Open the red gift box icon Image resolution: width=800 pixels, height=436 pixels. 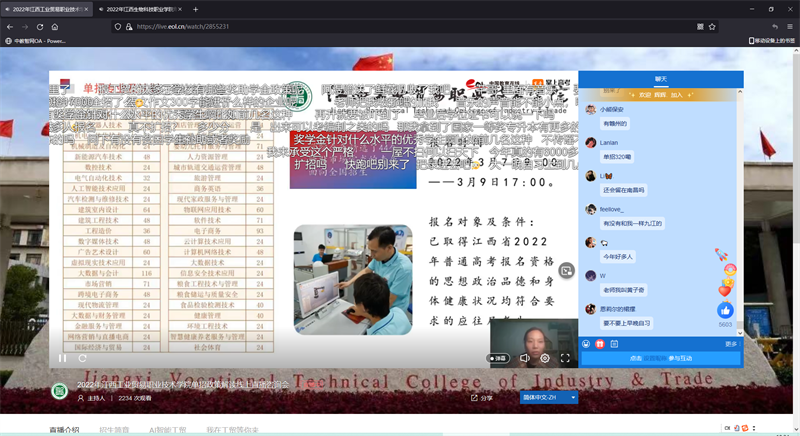(x=600, y=344)
